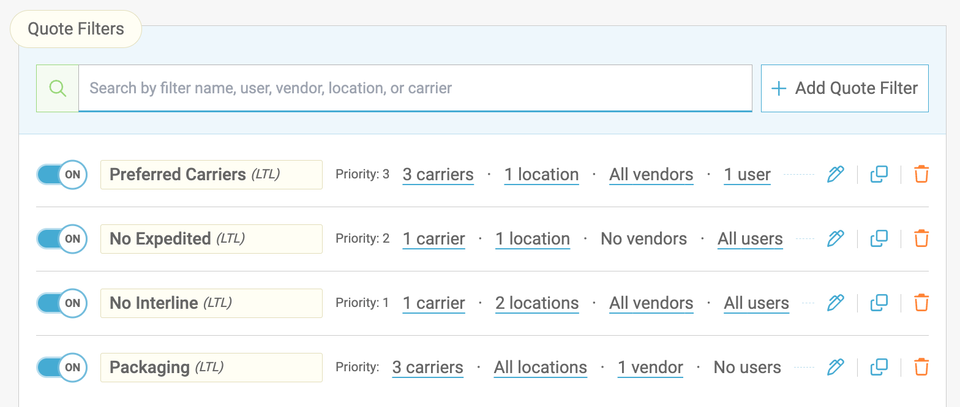The image size is (960, 407).
Task: Duplicate the Preferred Carriers filter
Action: coord(879,174)
